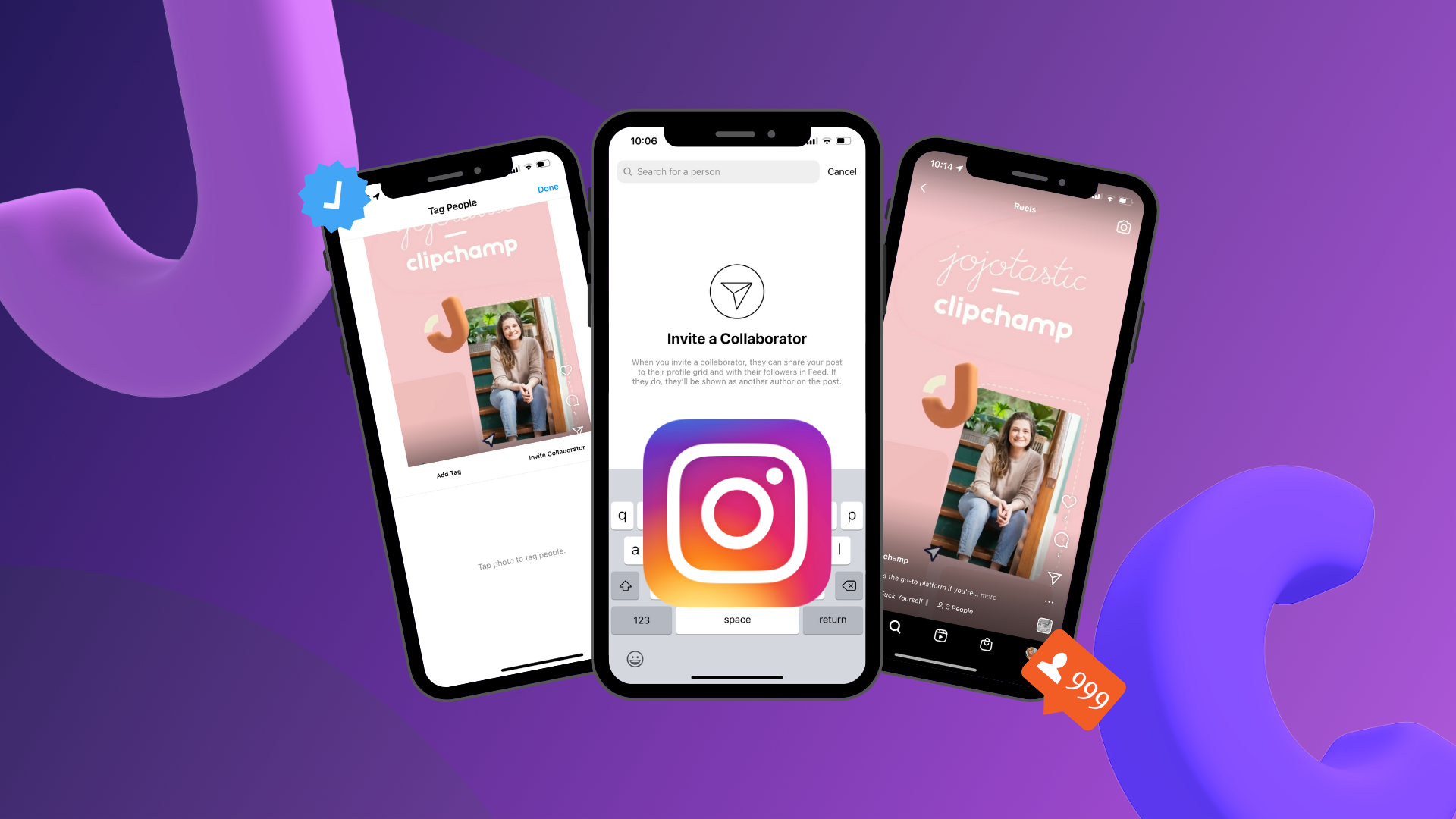Viewport: 1456px width, 819px height.
Task: Click Cancel on collaborator search screen
Action: pyautogui.click(x=842, y=170)
